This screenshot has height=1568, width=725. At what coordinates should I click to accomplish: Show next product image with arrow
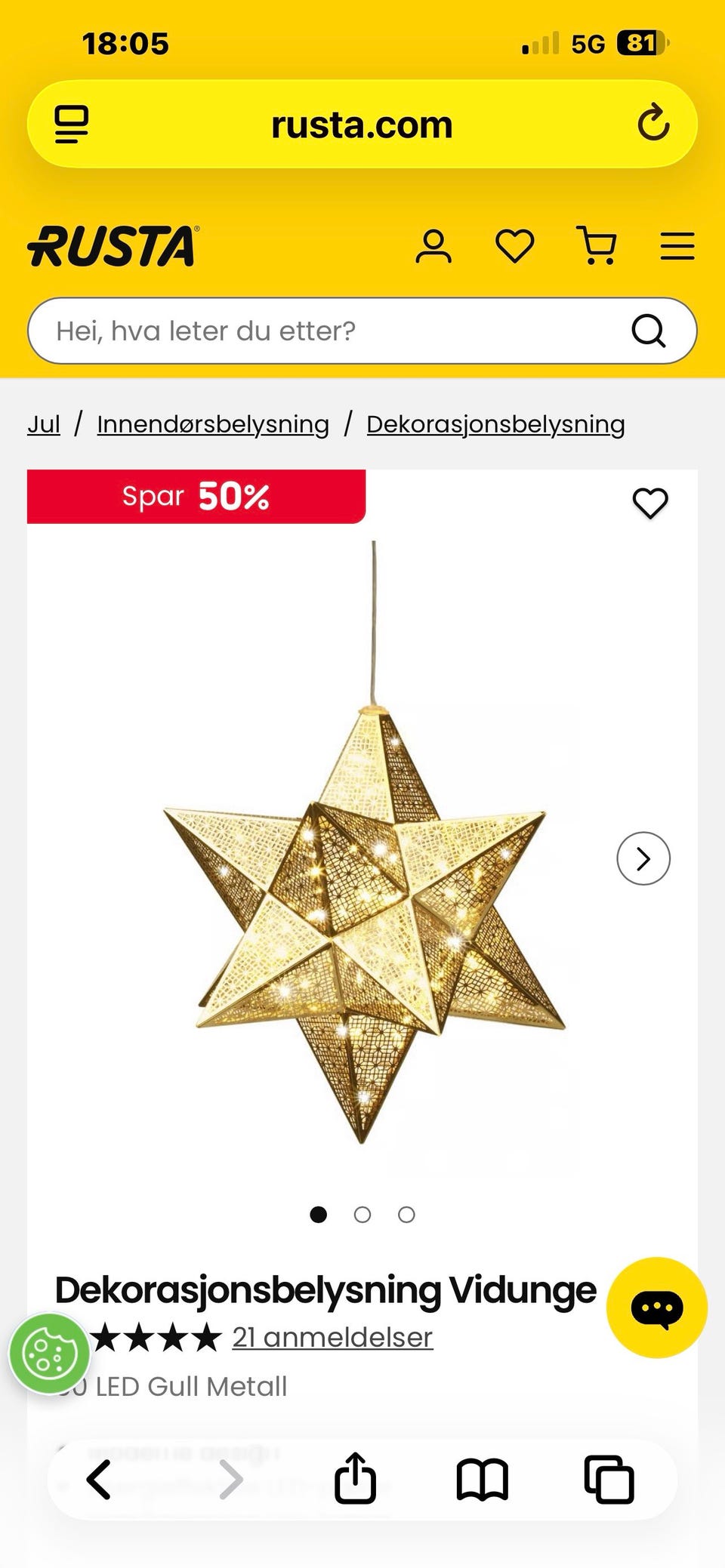point(643,858)
